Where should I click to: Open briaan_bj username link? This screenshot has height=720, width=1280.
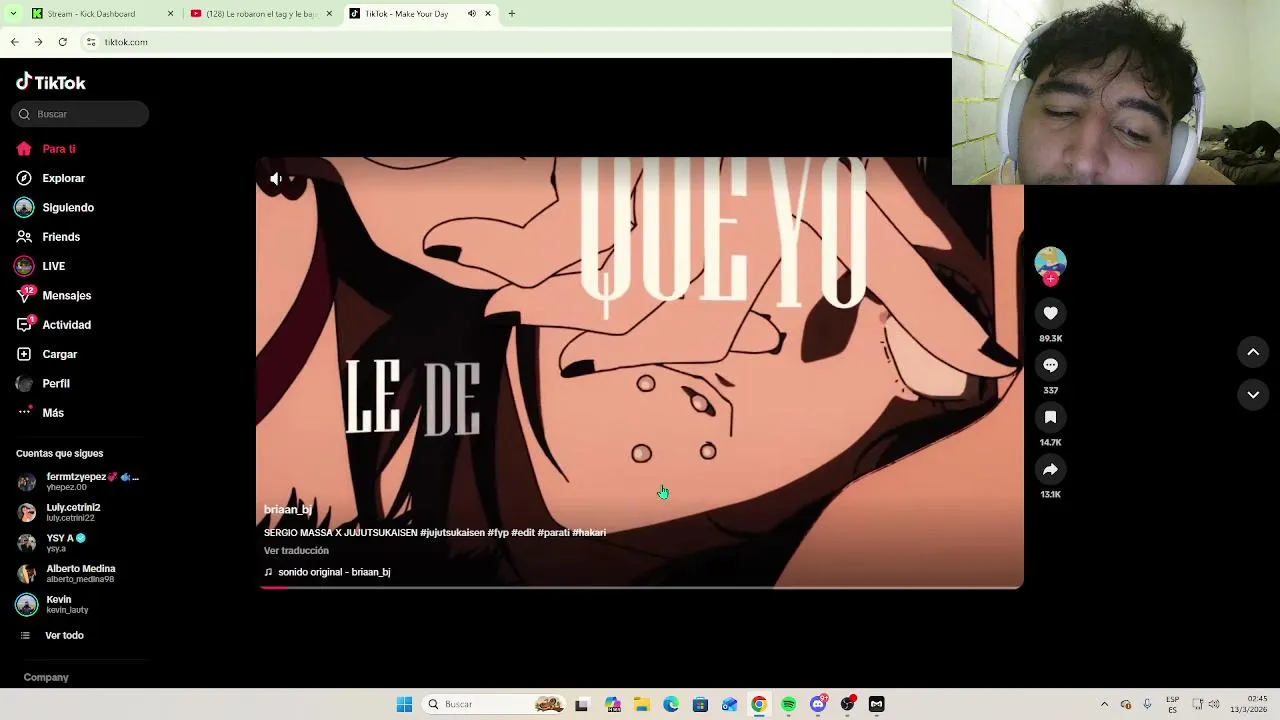[288, 510]
